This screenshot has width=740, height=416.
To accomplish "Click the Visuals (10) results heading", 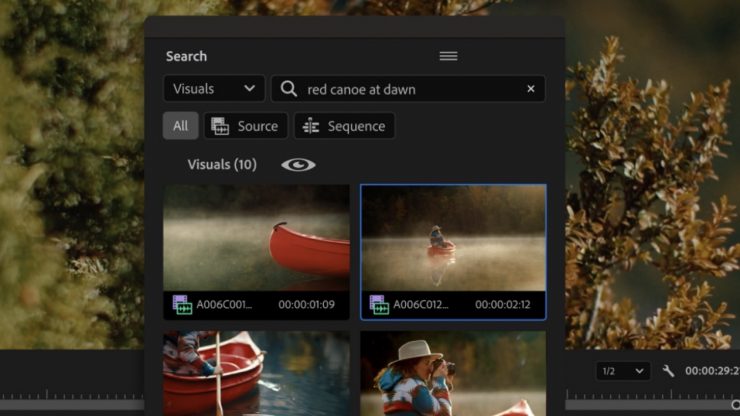I will [x=222, y=165].
